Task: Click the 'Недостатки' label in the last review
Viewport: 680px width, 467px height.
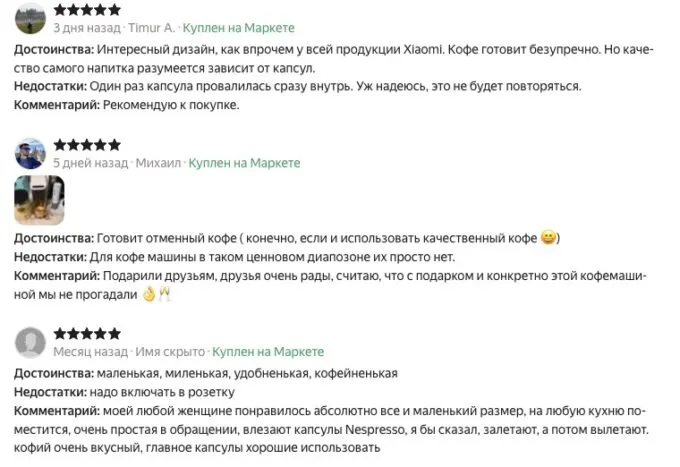Action: [x=50, y=392]
